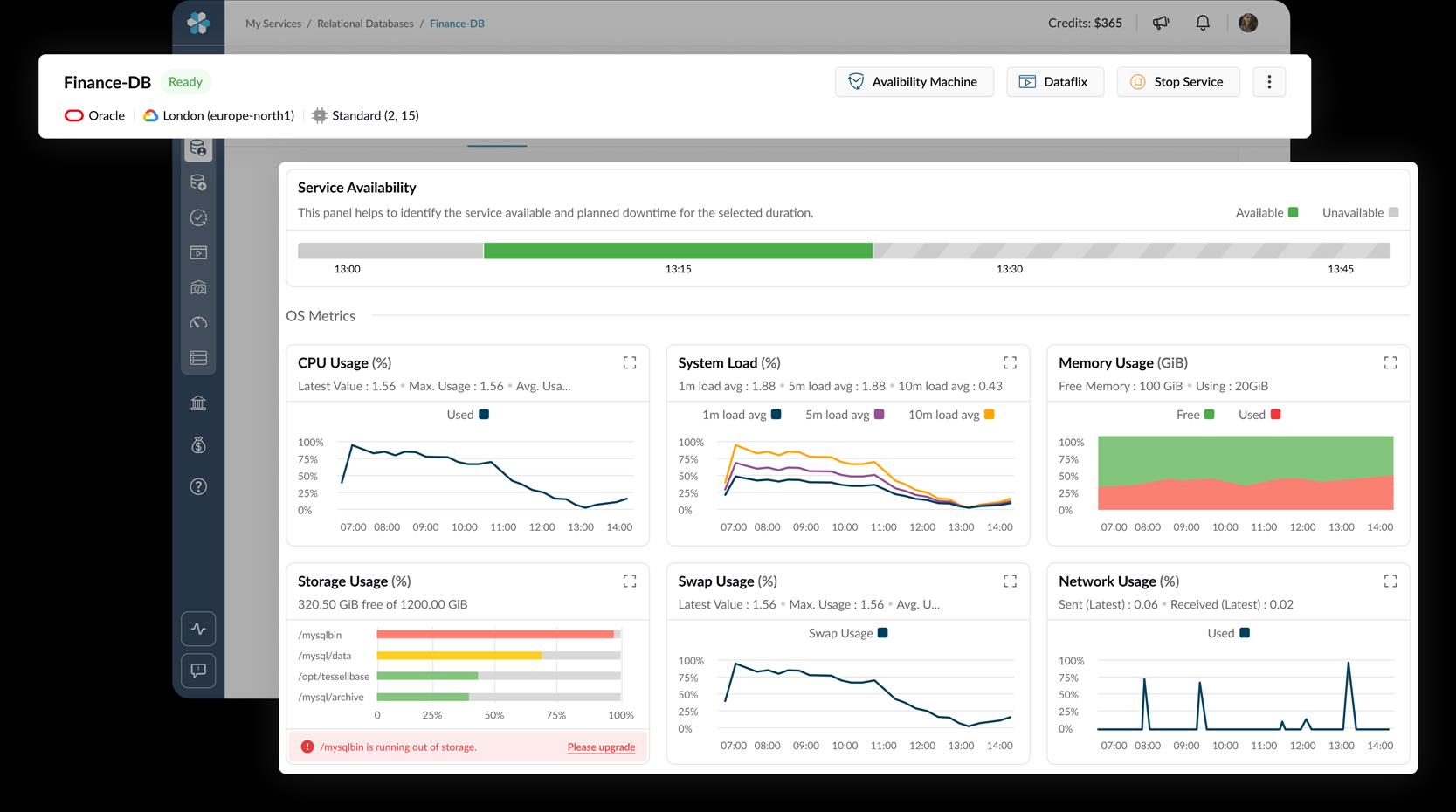This screenshot has height=812, width=1456.
Task: Open the performance gauge sidebar icon
Action: pyautogui.click(x=198, y=322)
